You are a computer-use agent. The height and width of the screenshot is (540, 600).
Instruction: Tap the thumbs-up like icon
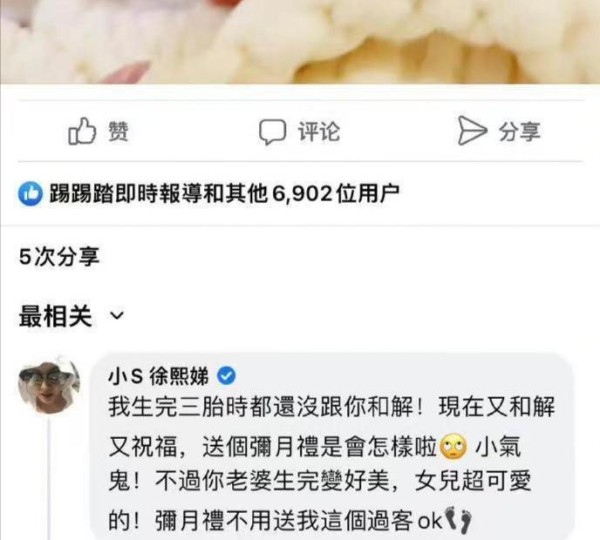pos(82,131)
